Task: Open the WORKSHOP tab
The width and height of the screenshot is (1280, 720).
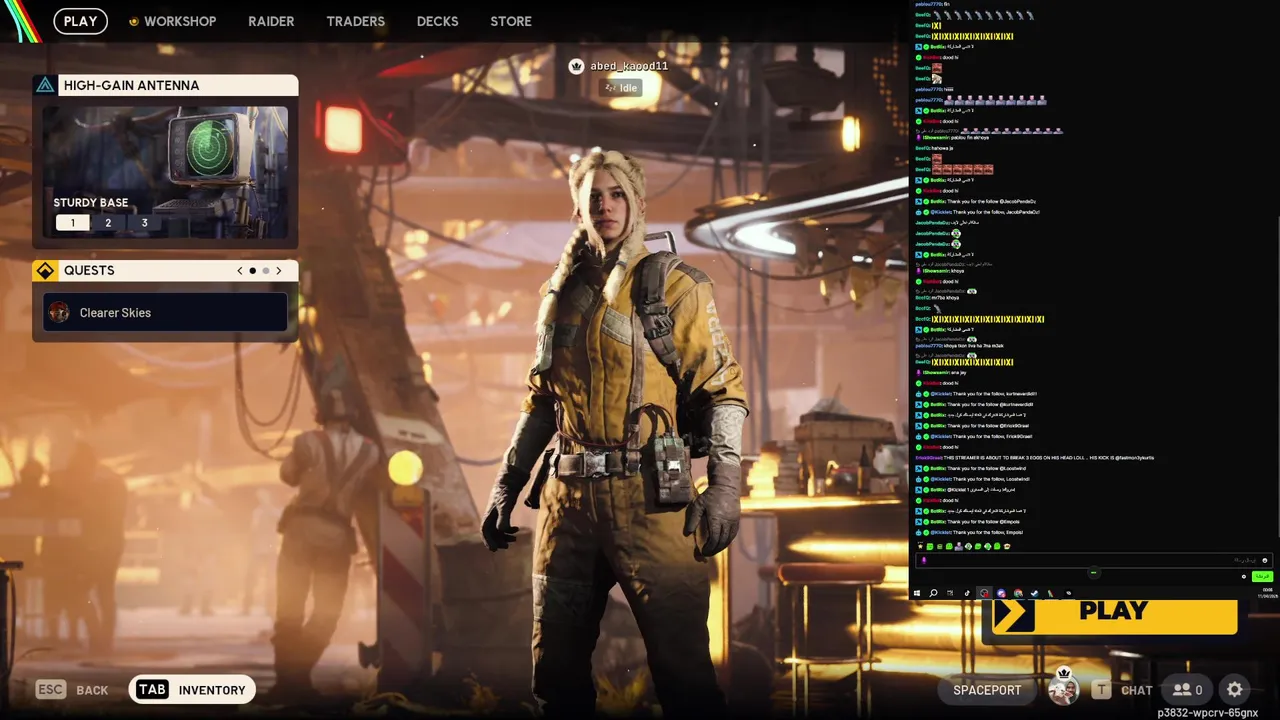Action: [x=179, y=21]
